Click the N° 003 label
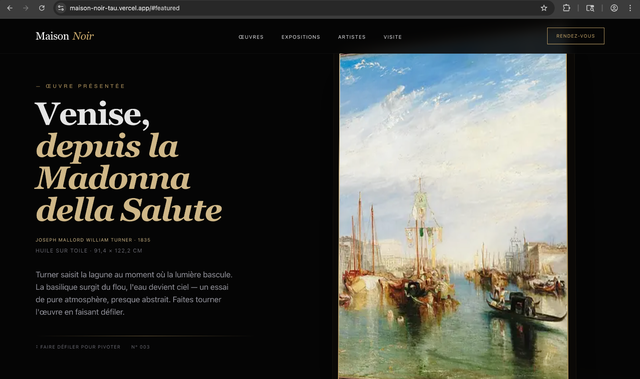Screen dimensions: 640x379 click(140, 347)
